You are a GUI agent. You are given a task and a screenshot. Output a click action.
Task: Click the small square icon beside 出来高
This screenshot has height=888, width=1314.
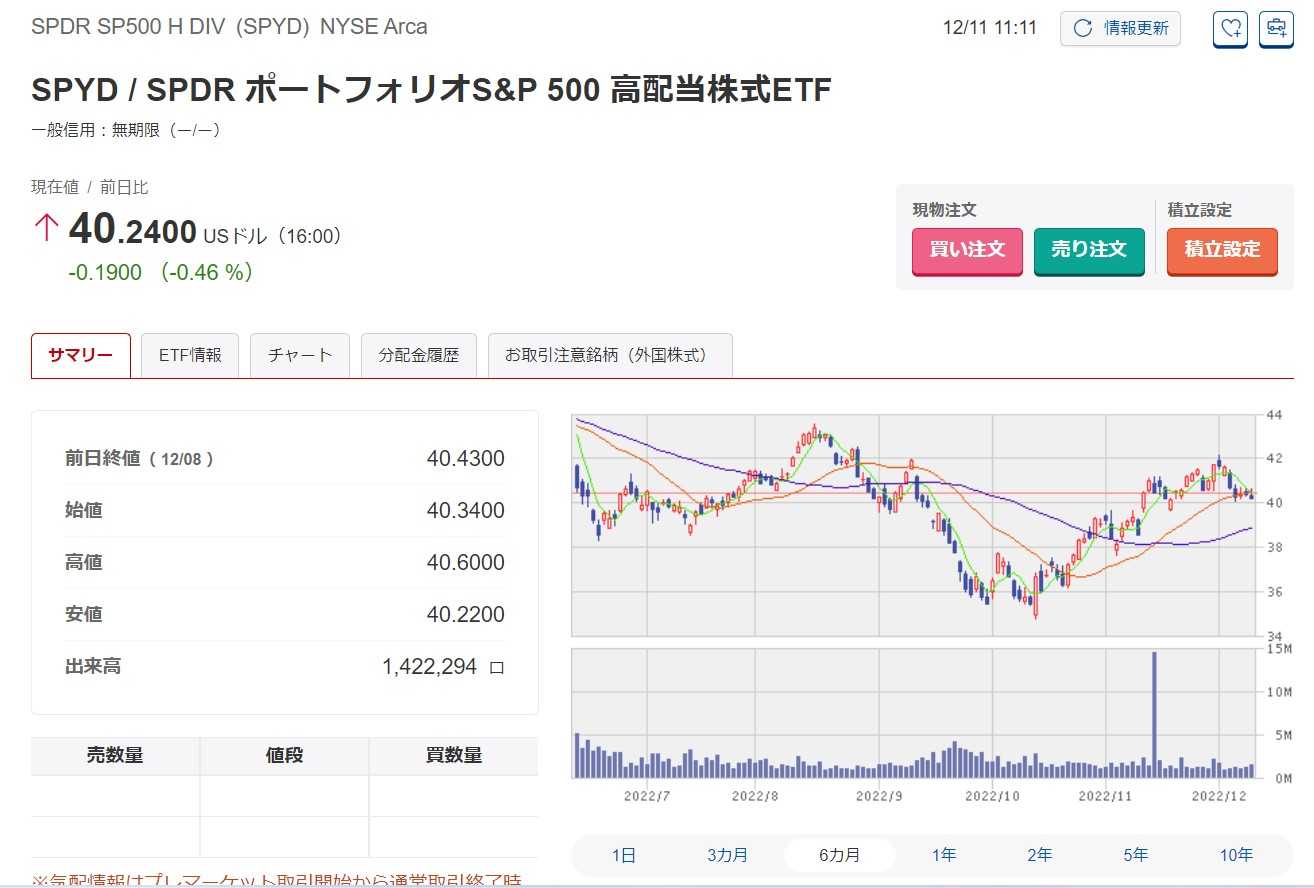(x=497, y=668)
